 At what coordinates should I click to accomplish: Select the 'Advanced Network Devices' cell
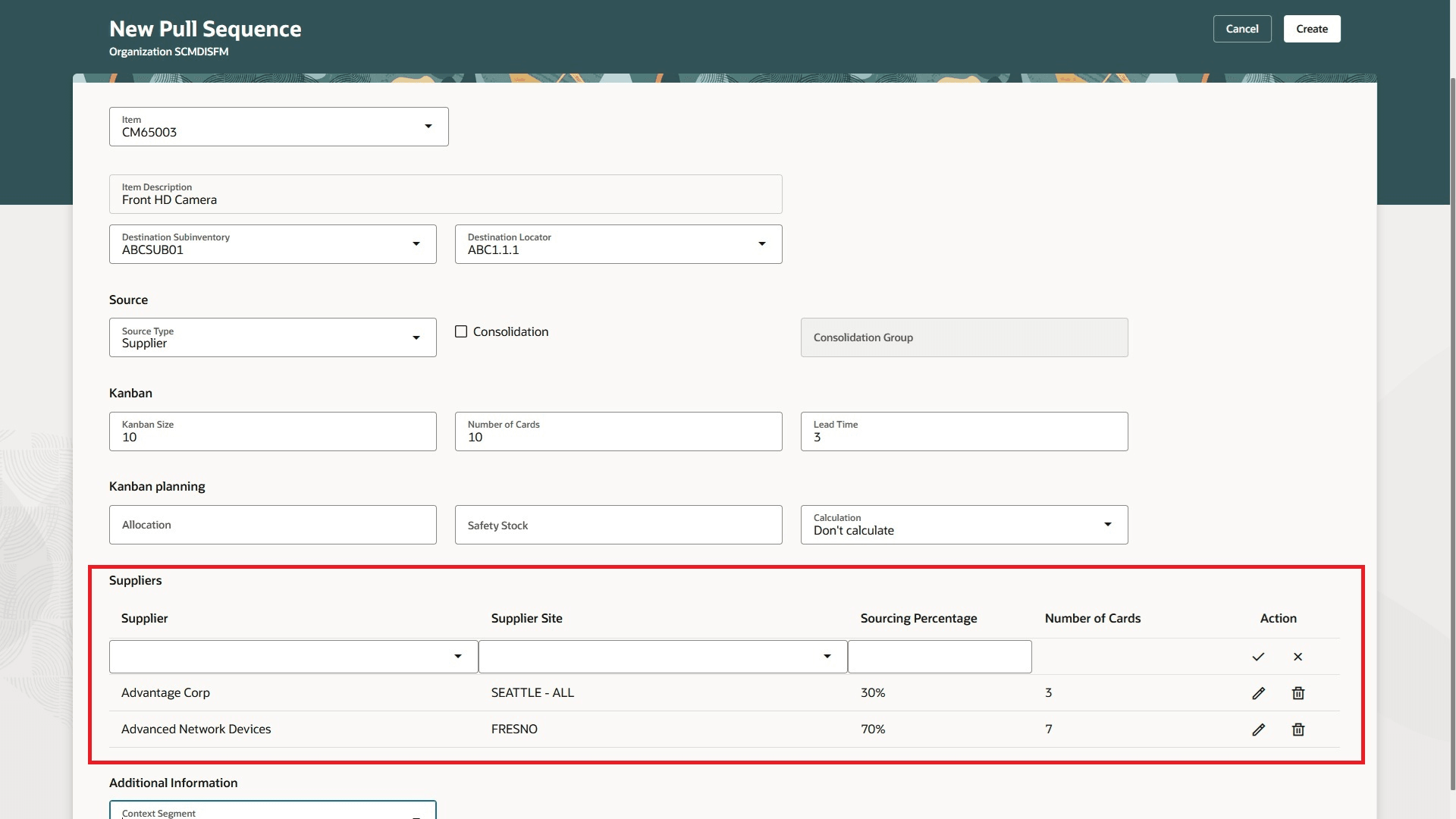(x=196, y=730)
